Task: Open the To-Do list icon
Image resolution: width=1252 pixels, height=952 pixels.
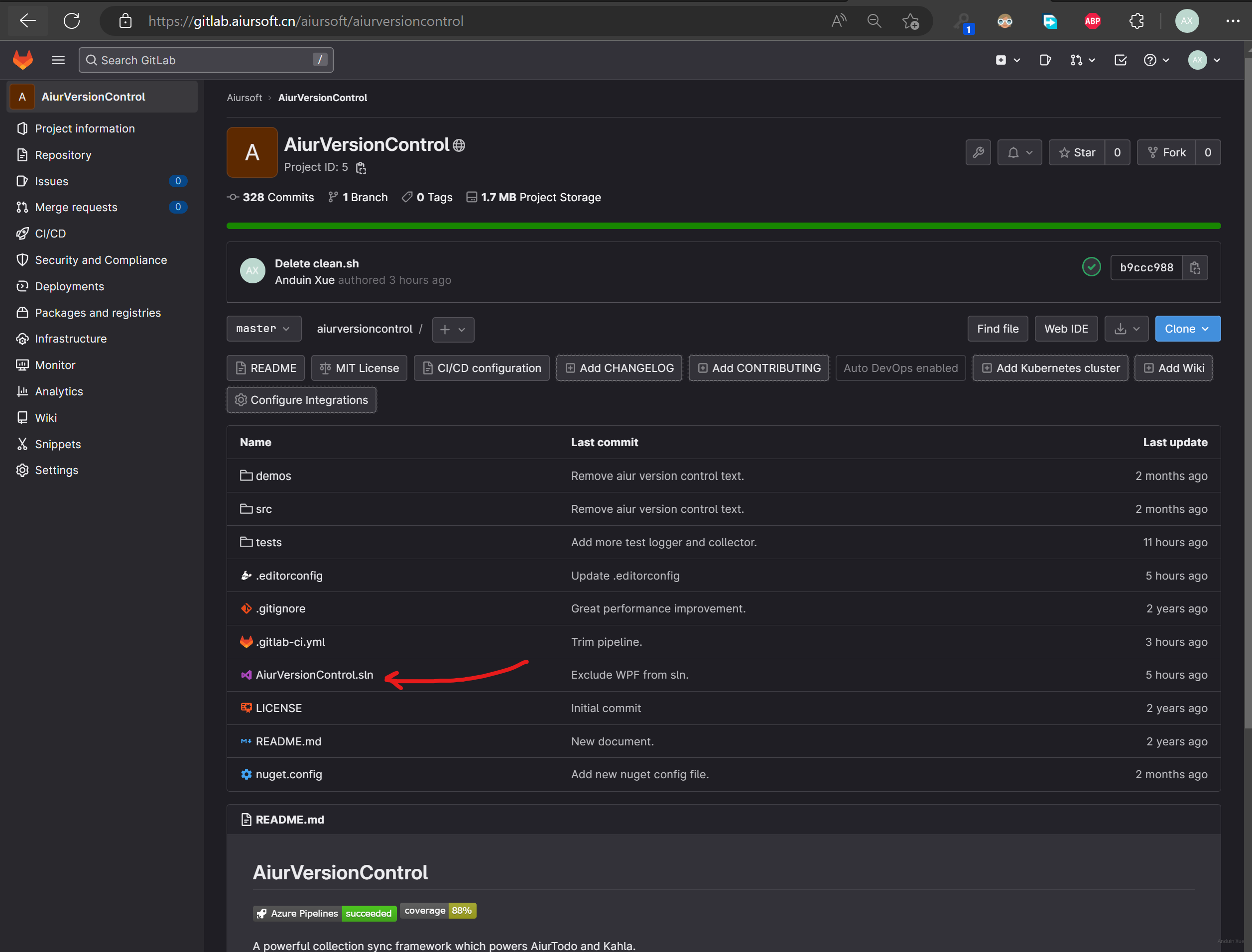Action: pyautogui.click(x=1120, y=60)
